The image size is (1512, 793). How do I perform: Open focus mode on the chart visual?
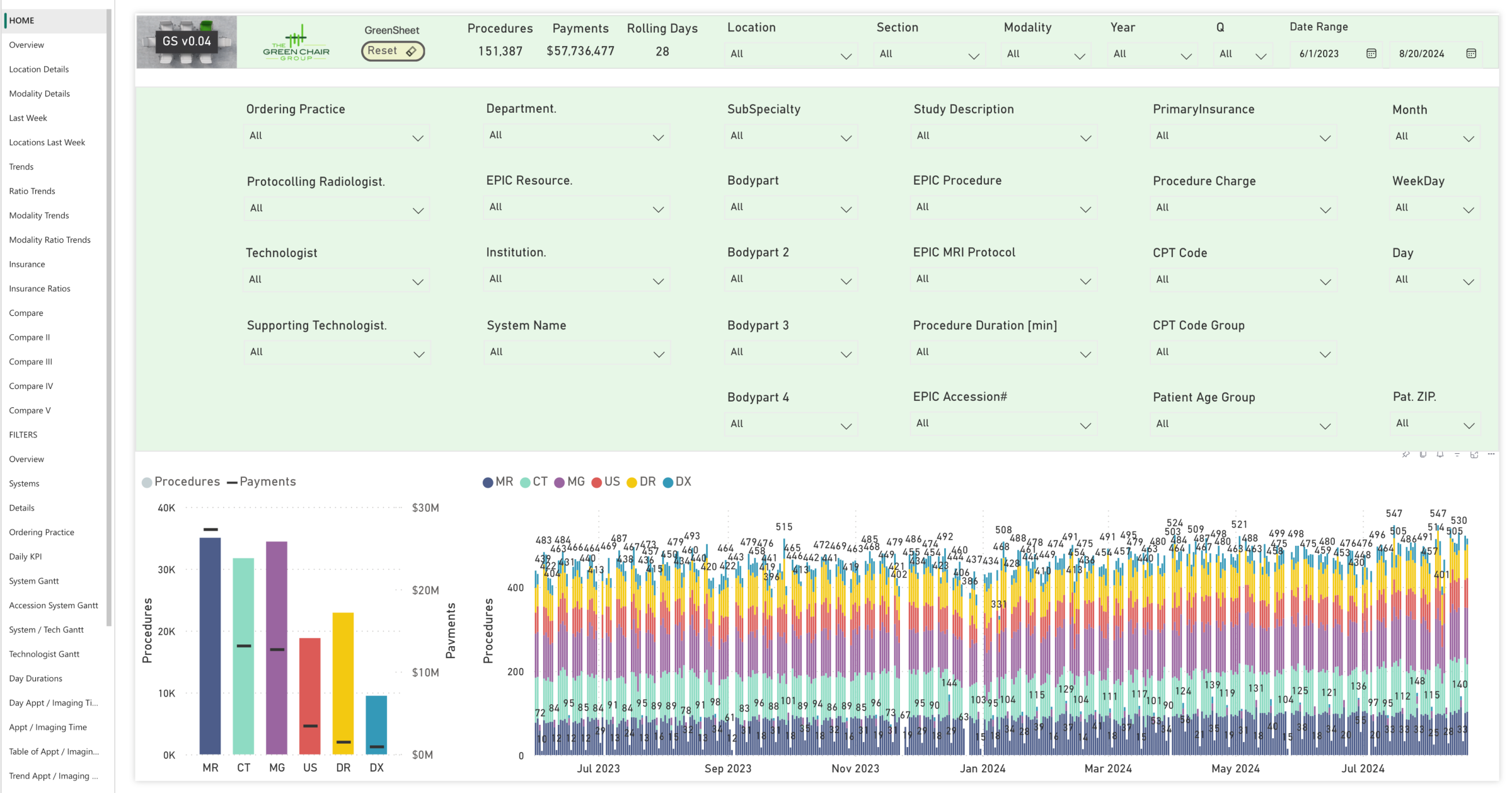pyautogui.click(x=1474, y=454)
